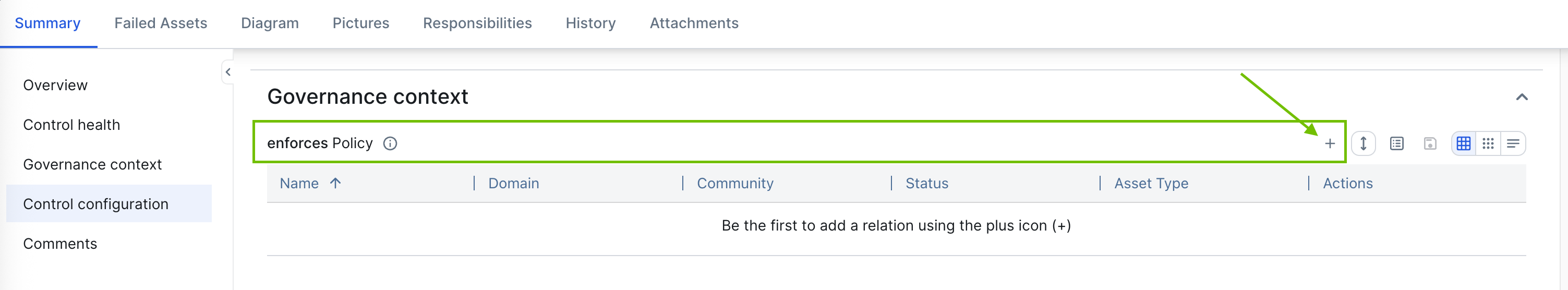Image resolution: width=1568 pixels, height=290 pixels.
Task: Sort by Name column arrow
Action: (x=335, y=183)
